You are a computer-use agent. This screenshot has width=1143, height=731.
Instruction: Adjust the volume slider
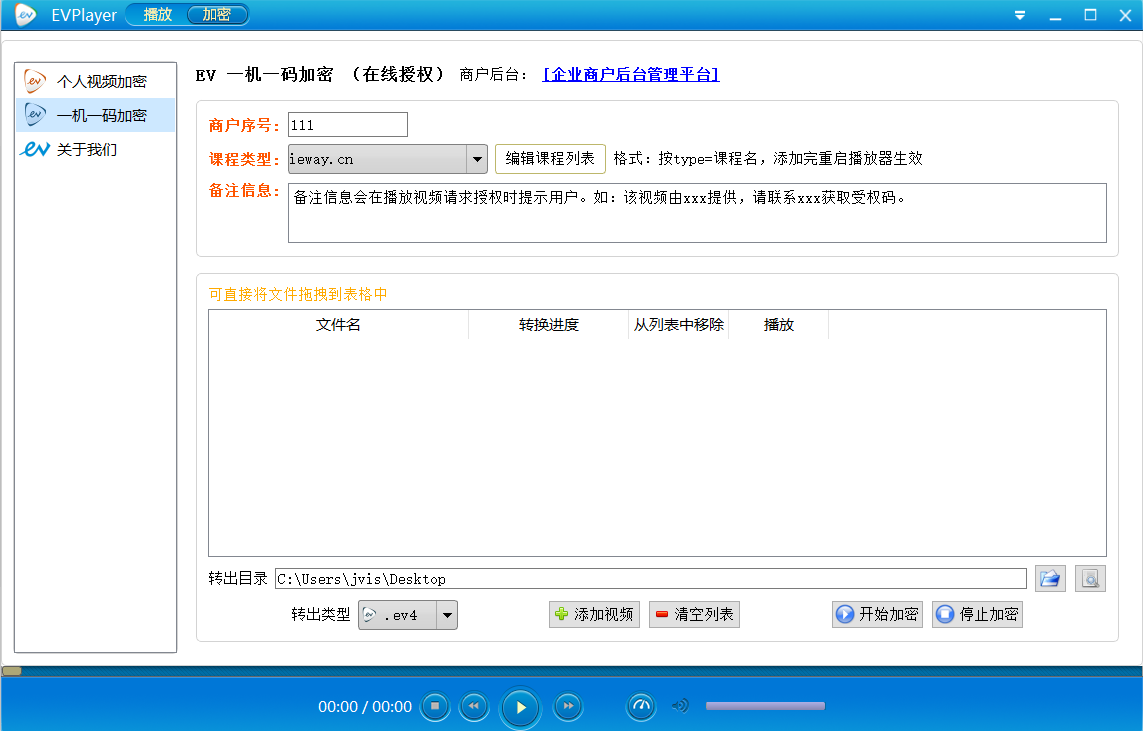[x=765, y=706]
